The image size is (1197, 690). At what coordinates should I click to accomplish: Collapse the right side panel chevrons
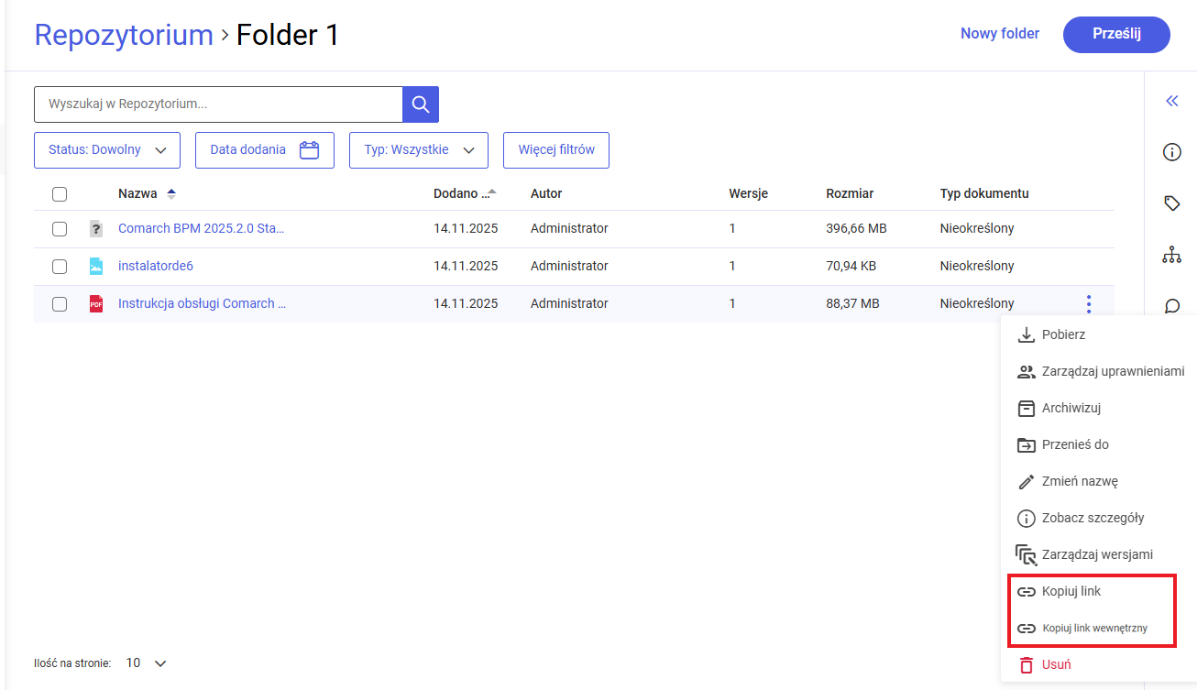(1172, 101)
